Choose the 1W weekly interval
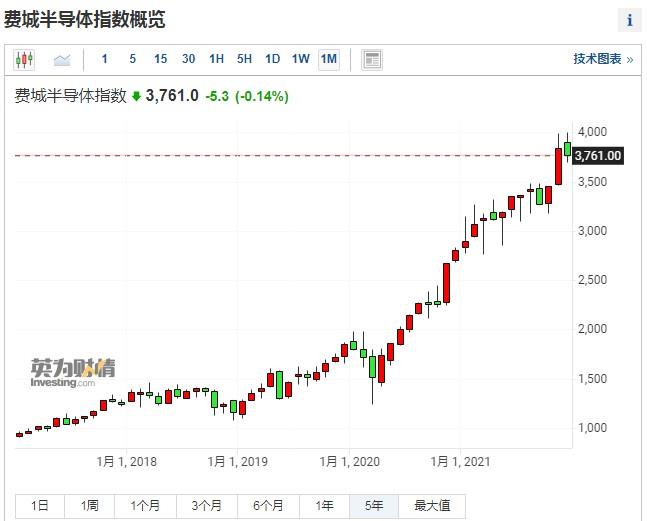647x521 pixels. coord(300,59)
